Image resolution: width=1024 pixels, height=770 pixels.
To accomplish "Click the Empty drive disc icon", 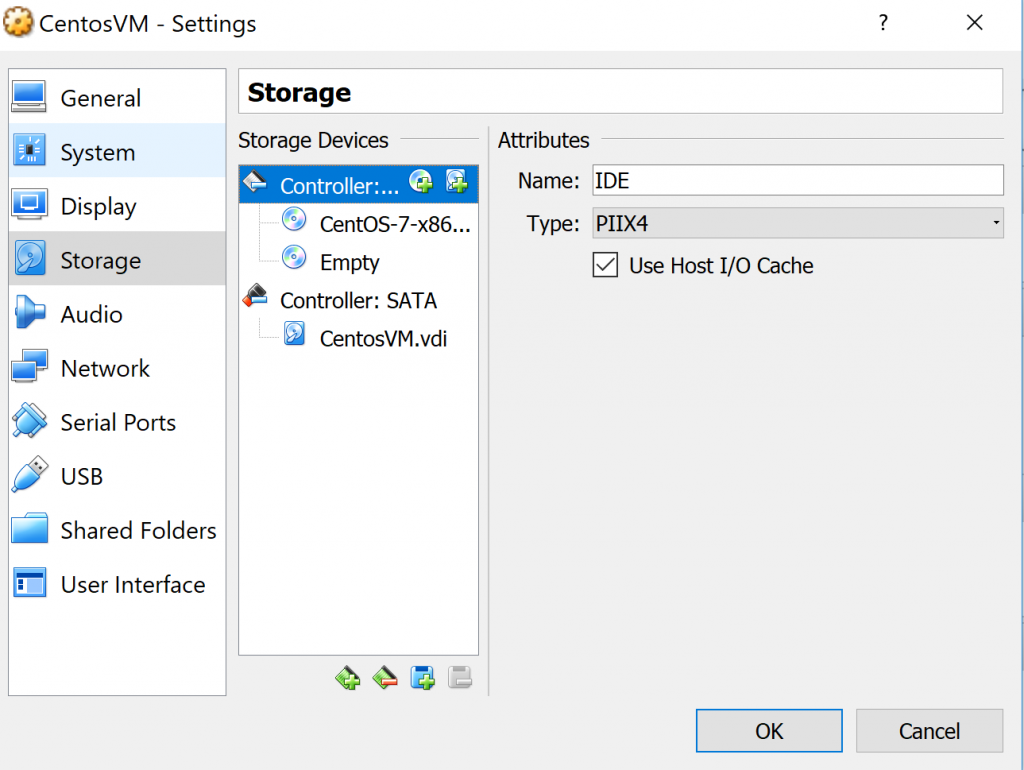I will [x=294, y=257].
